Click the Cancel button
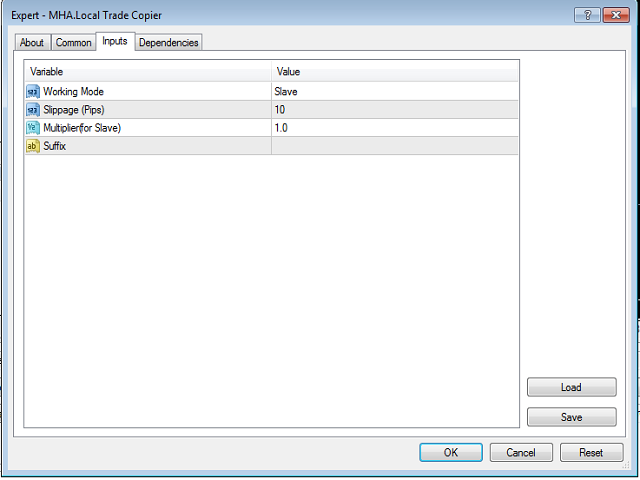This screenshot has height=480, width=640. [520, 453]
